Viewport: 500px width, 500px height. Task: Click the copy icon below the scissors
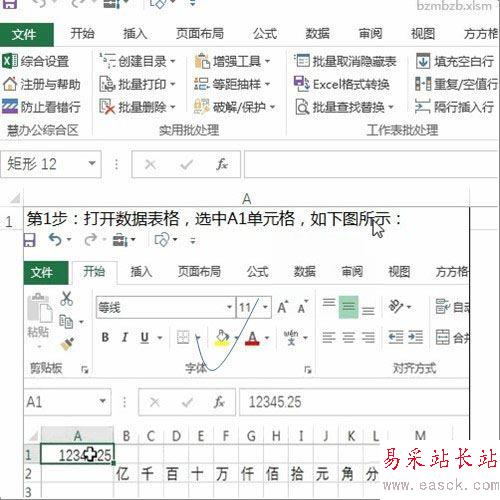[x=66, y=322]
